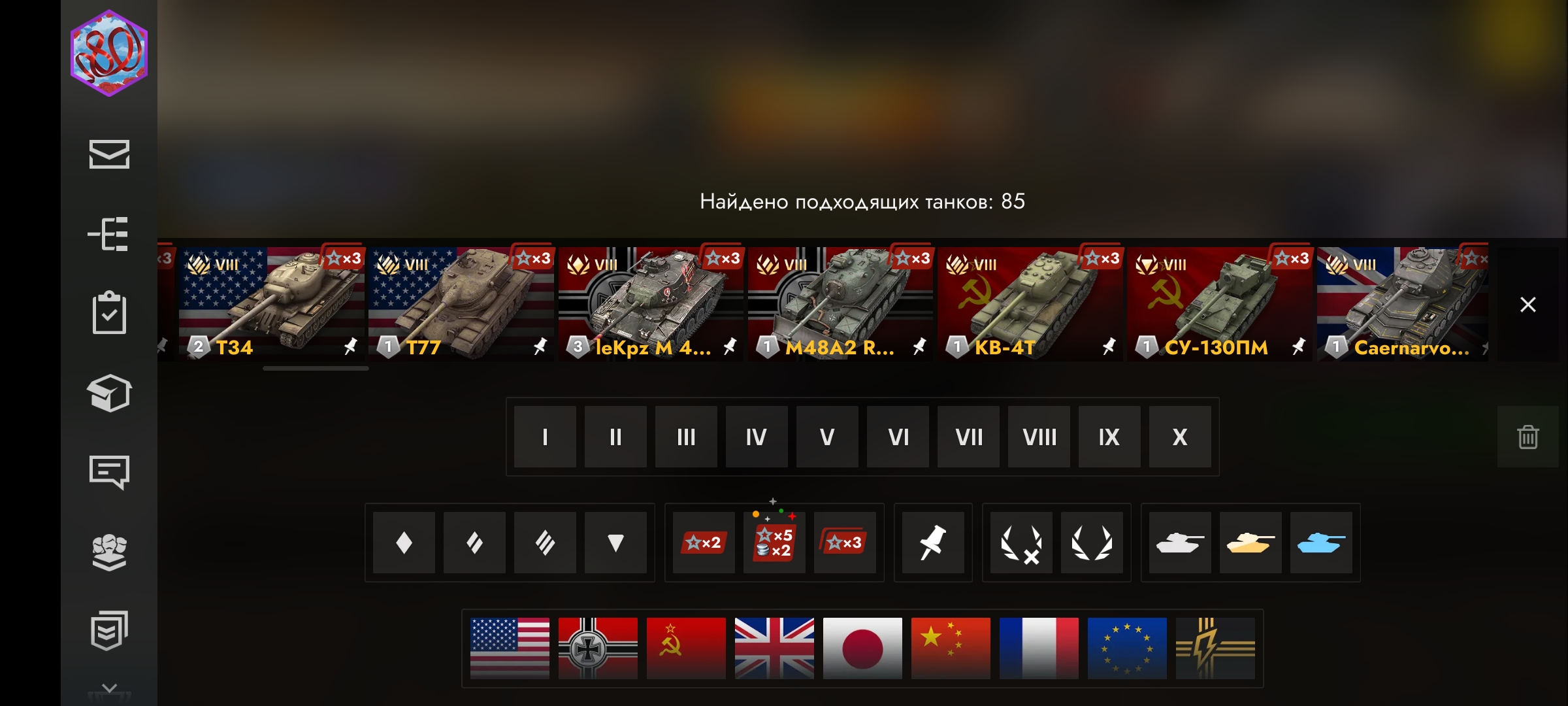
Task: Open the clan crew icon in sidebar
Action: click(x=109, y=552)
